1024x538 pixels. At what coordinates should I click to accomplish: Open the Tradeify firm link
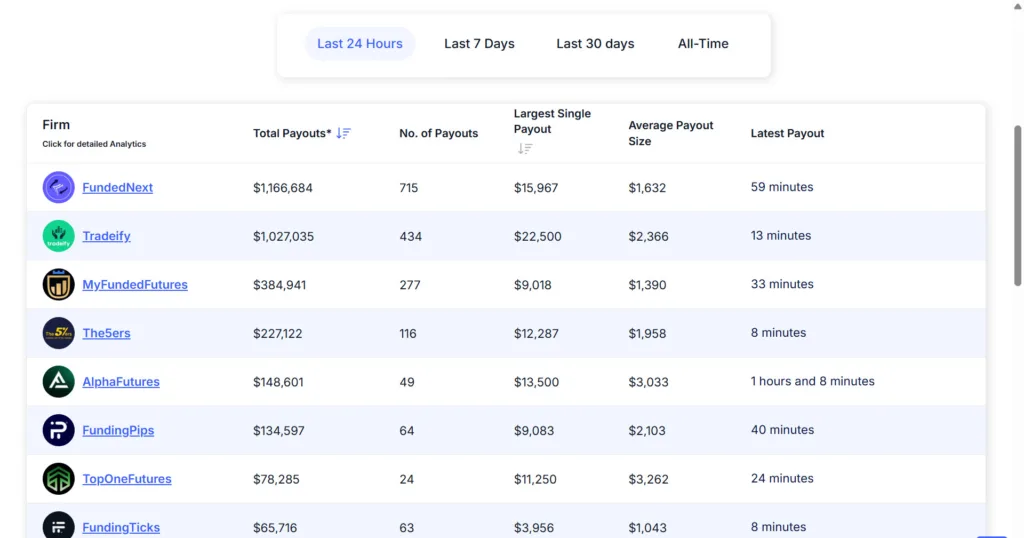coord(106,236)
